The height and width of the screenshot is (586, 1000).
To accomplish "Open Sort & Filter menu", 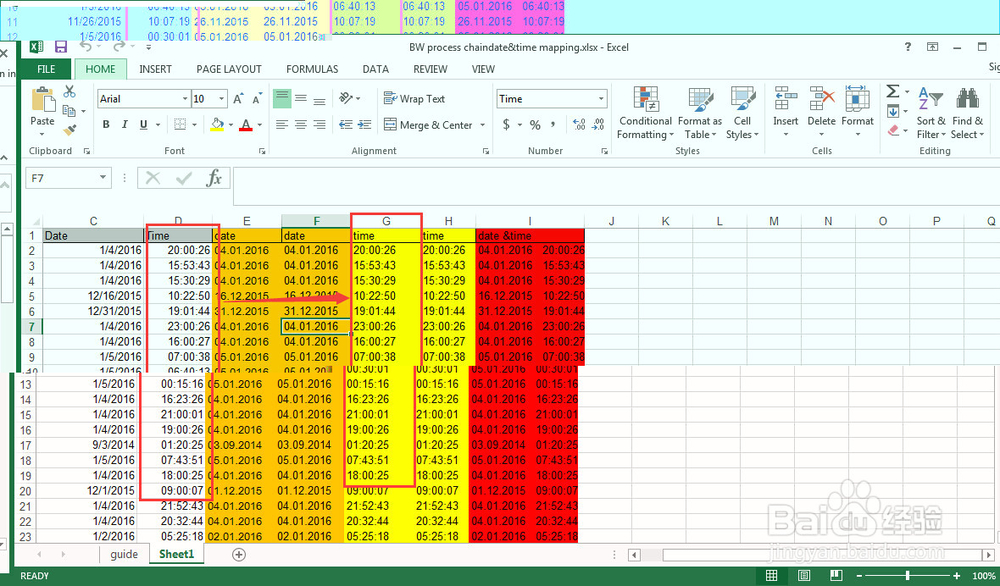I will (x=931, y=113).
